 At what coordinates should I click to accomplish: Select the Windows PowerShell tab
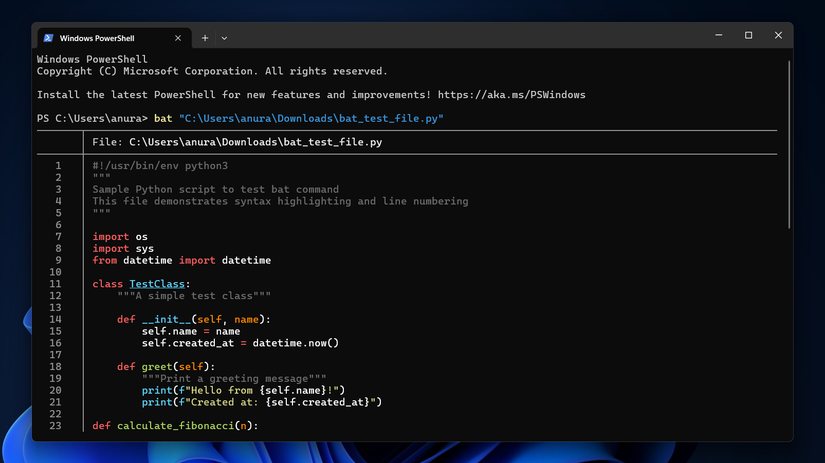[x=114, y=38]
